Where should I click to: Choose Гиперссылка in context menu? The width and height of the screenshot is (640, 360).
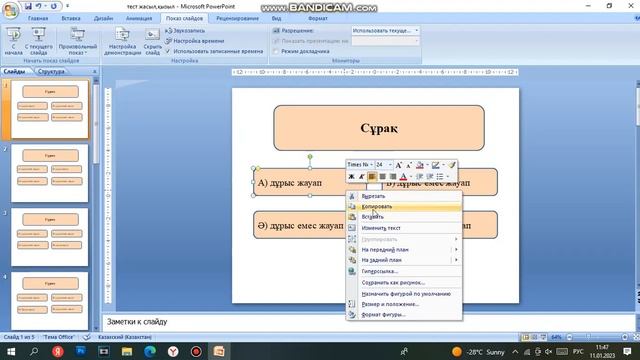pyautogui.click(x=404, y=271)
